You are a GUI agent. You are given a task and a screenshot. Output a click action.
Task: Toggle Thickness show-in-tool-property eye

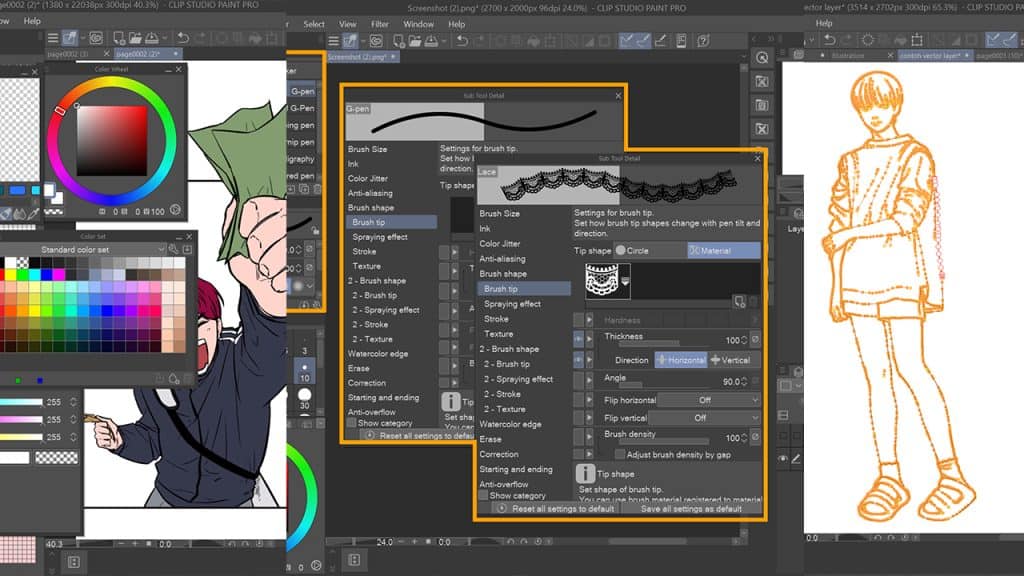click(x=579, y=340)
